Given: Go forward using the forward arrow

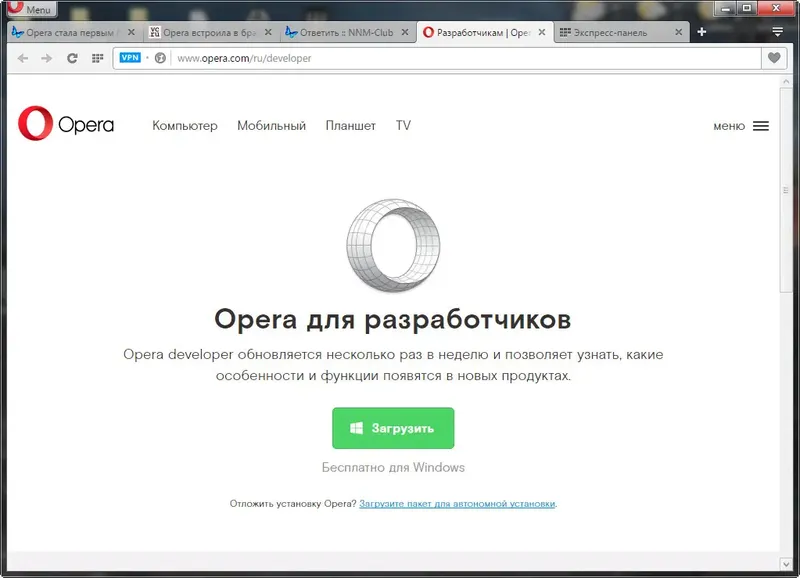Looking at the screenshot, I should [x=46, y=58].
